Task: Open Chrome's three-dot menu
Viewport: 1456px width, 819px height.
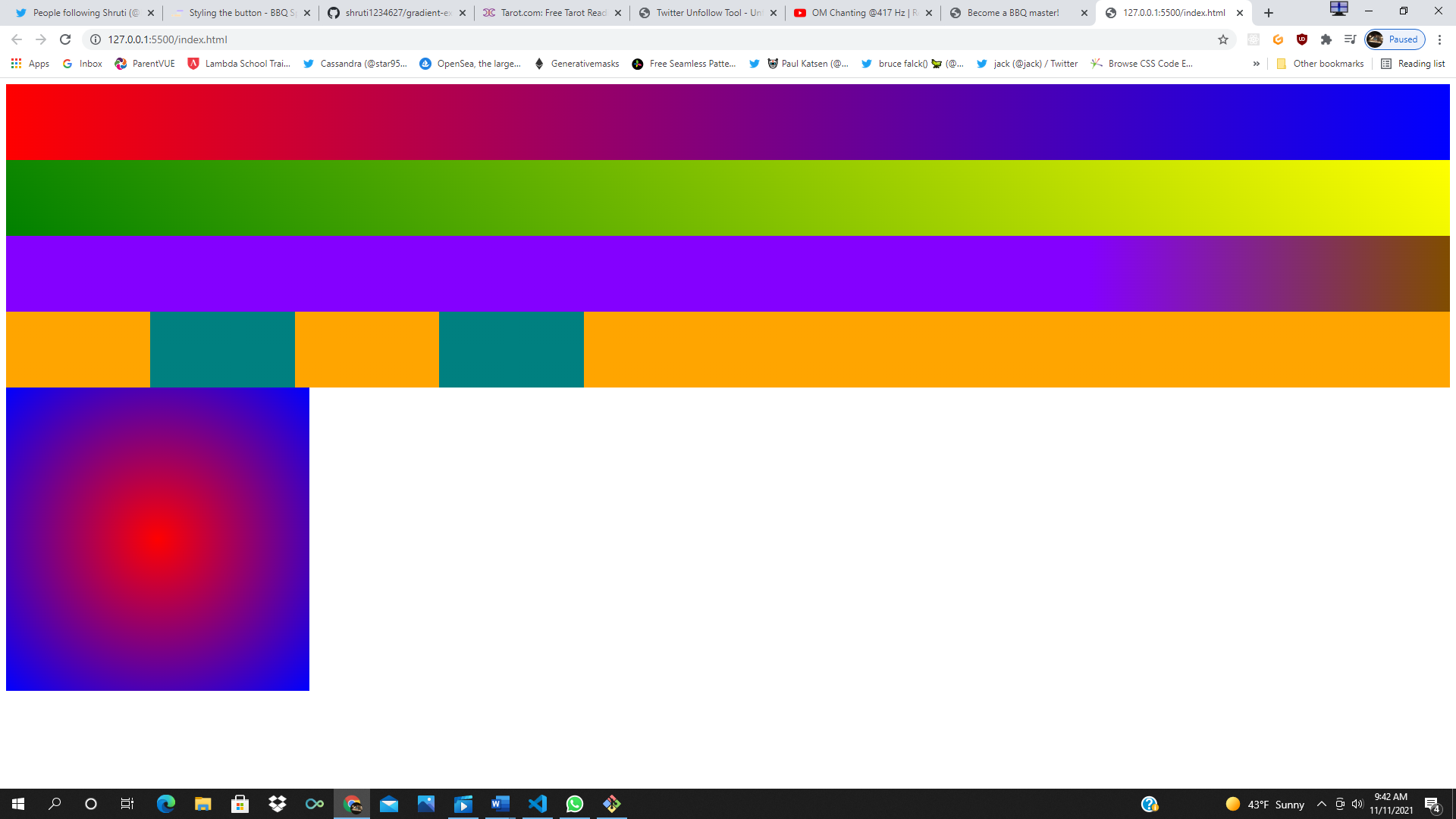Action: 1439,39
